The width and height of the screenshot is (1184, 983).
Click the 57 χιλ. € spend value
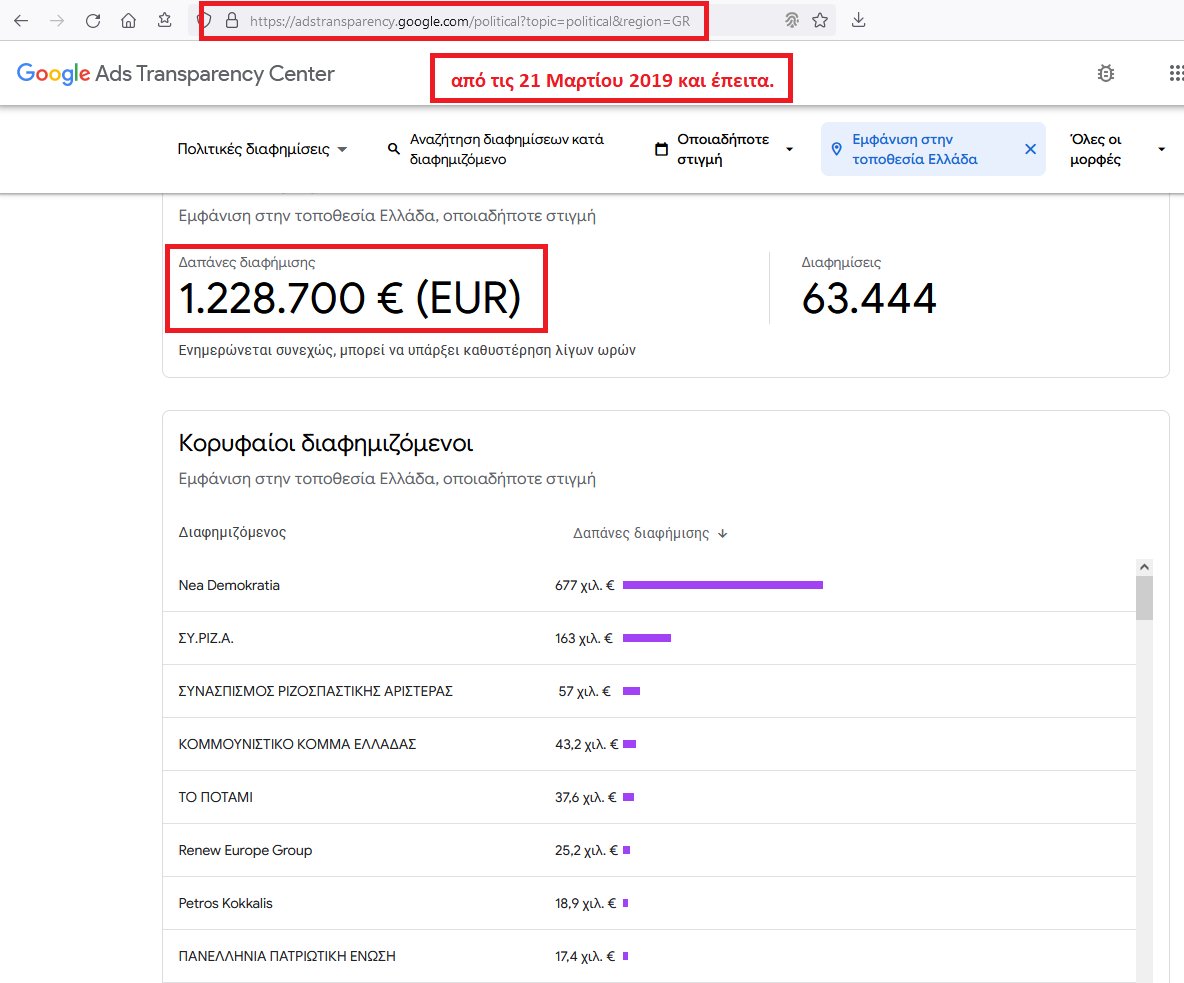[x=584, y=691]
